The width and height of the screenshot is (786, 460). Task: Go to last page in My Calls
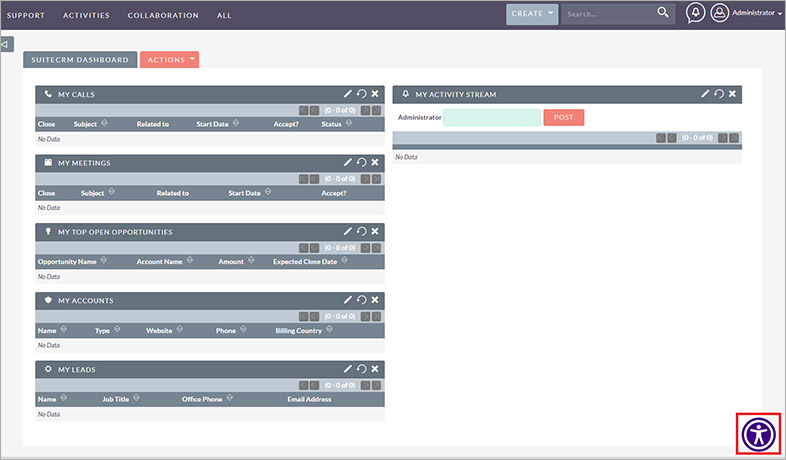pyautogui.click(x=376, y=110)
